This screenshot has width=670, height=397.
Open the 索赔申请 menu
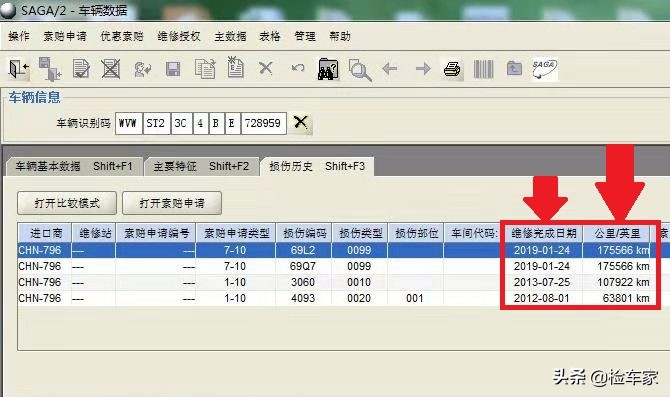pos(65,36)
